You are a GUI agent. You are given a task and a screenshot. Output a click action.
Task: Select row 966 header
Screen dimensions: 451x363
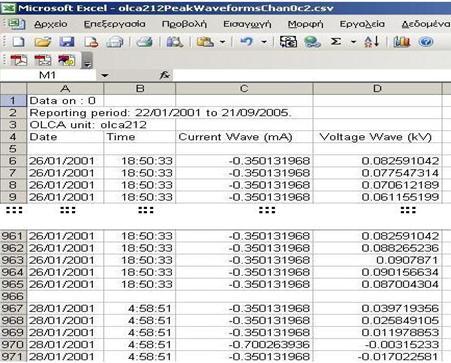pos(13,296)
